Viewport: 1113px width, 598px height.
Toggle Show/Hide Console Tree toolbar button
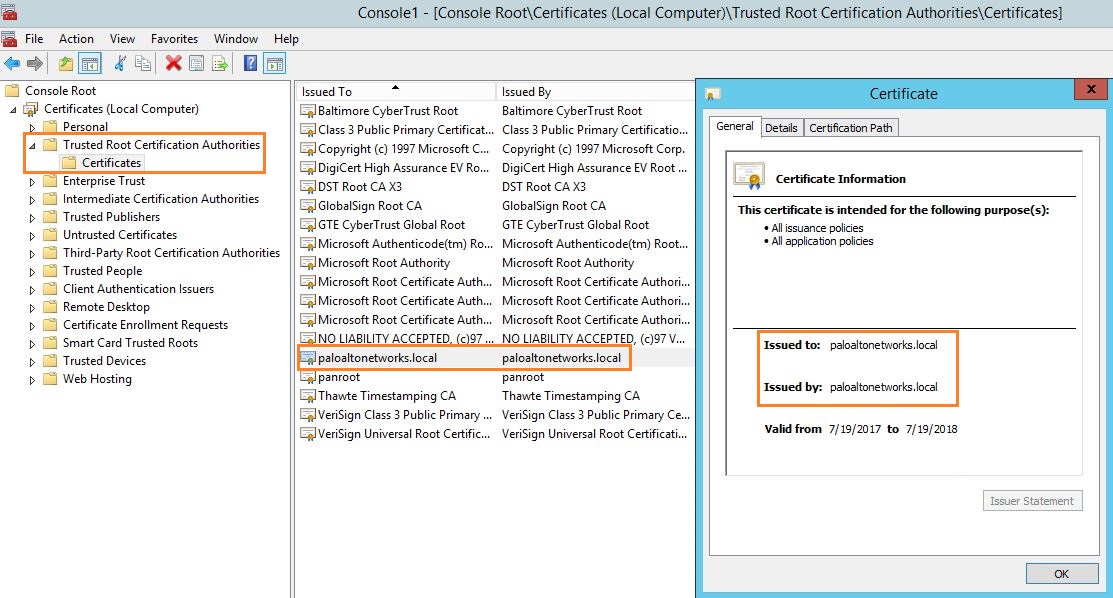point(90,64)
